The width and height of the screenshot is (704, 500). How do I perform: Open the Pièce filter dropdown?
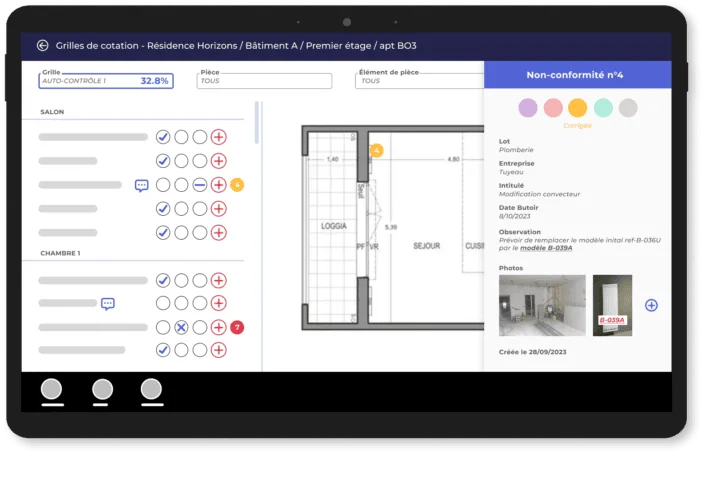[264, 81]
